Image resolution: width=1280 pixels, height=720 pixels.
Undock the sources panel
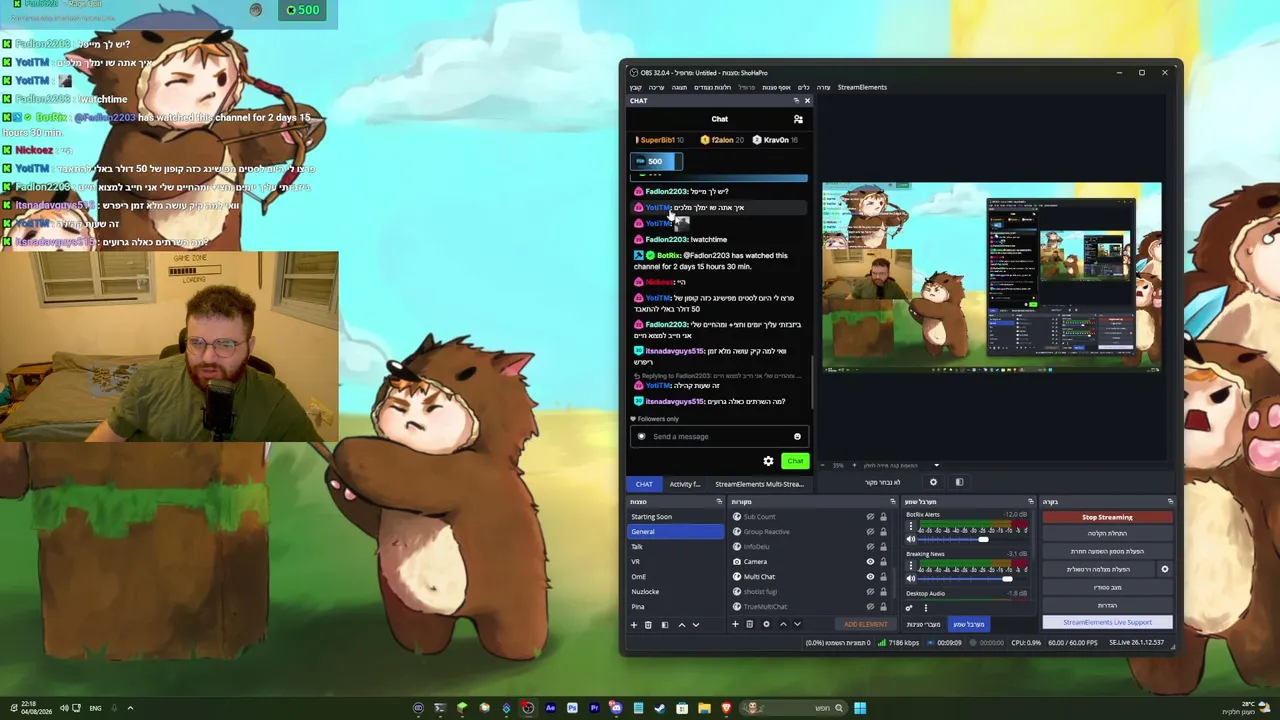893,502
